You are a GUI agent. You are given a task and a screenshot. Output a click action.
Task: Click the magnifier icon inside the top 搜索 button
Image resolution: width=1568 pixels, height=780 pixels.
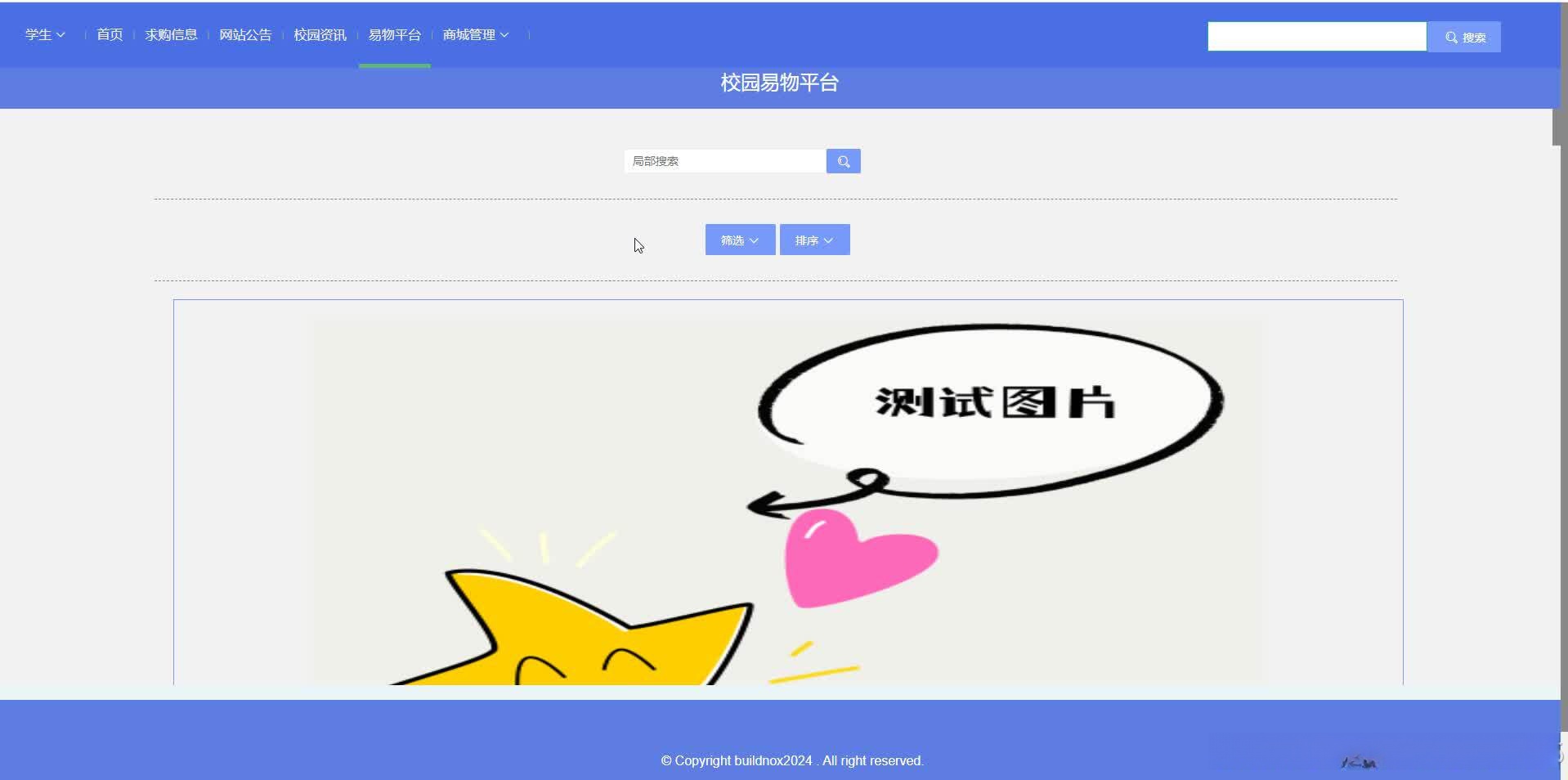[x=1451, y=36]
